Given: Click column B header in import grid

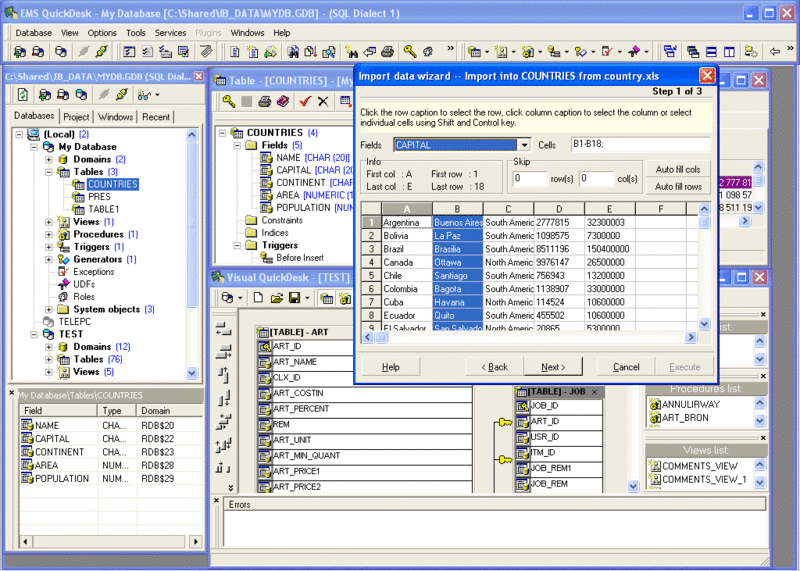Looking at the screenshot, I should click(x=457, y=209).
